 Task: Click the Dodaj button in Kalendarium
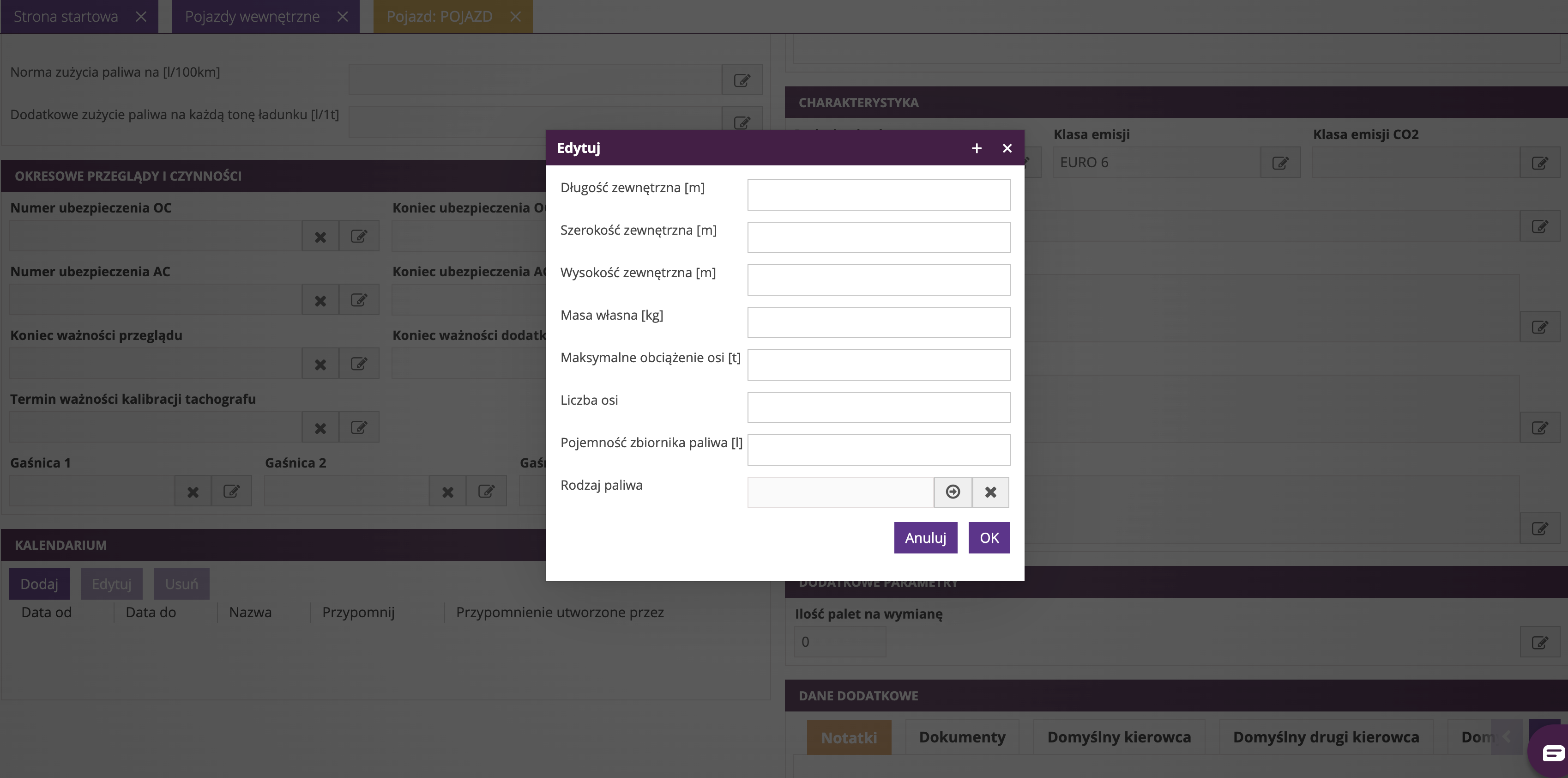click(39, 583)
